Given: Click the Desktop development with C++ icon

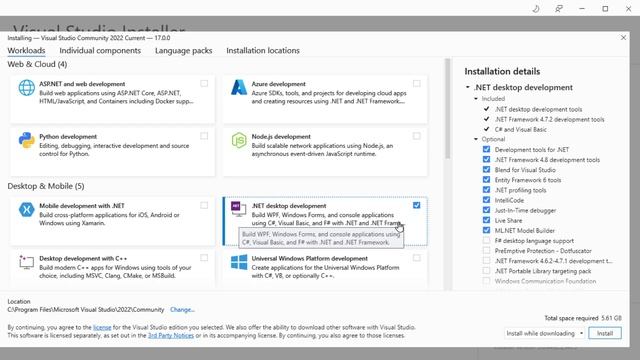Looking at the screenshot, I should pos(27,262).
